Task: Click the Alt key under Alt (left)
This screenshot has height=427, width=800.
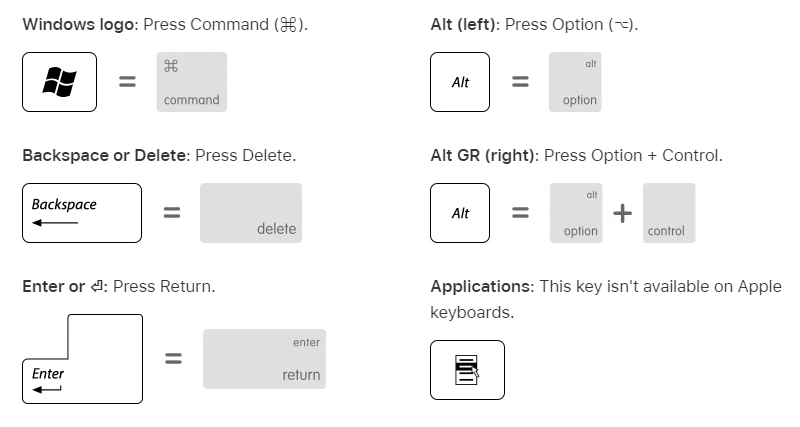Action: [460, 82]
